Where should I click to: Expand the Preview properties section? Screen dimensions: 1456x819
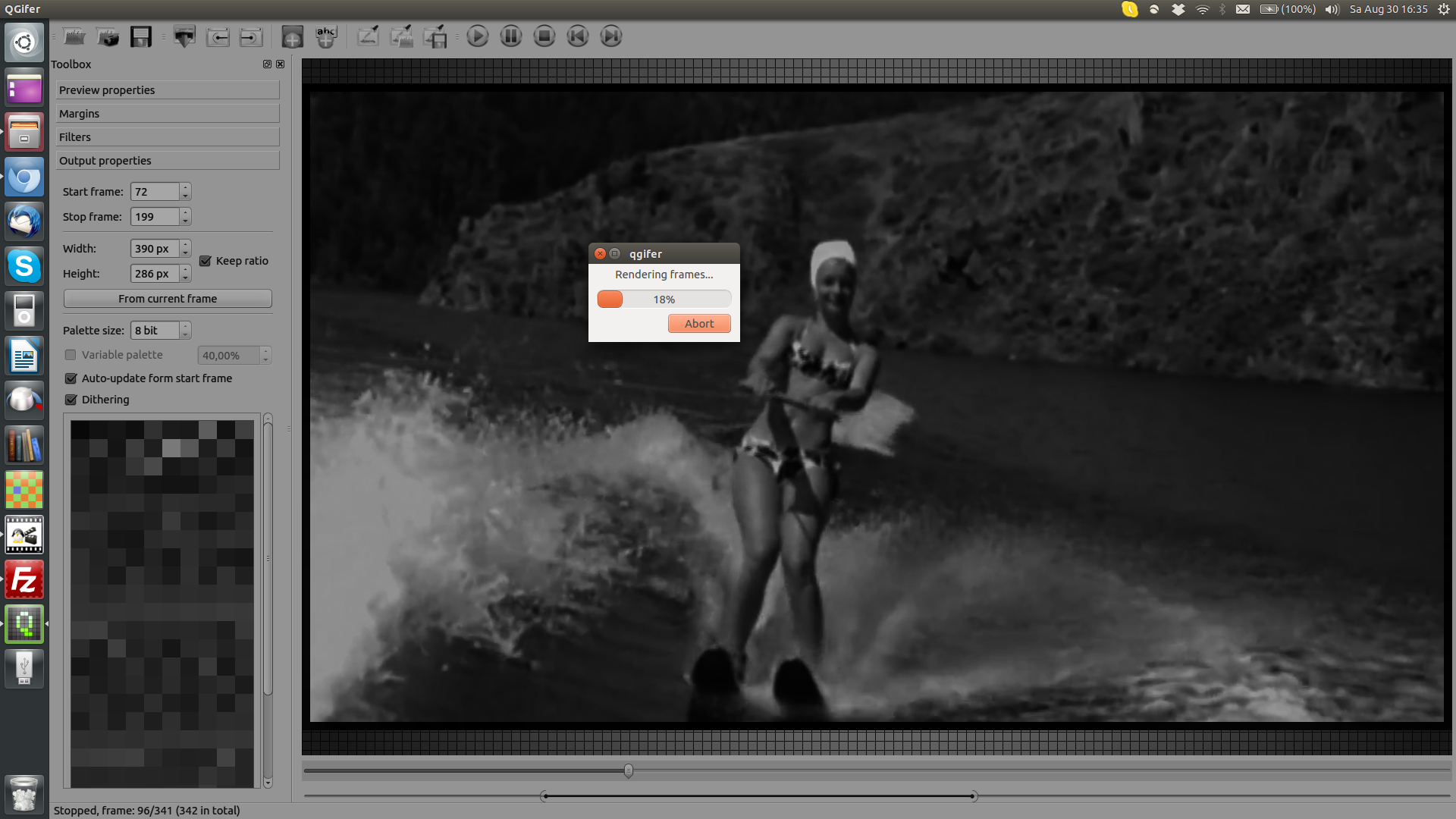[x=168, y=90]
